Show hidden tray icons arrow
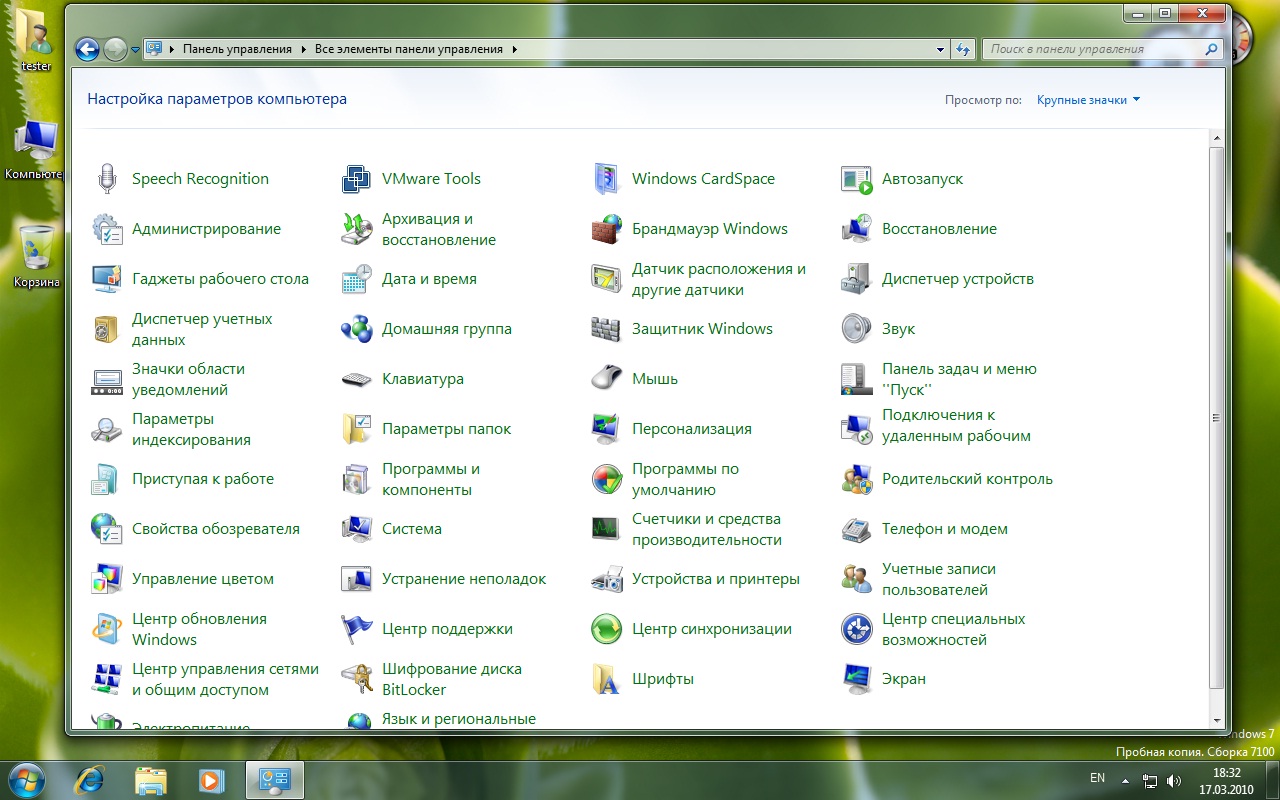 (x=1125, y=780)
